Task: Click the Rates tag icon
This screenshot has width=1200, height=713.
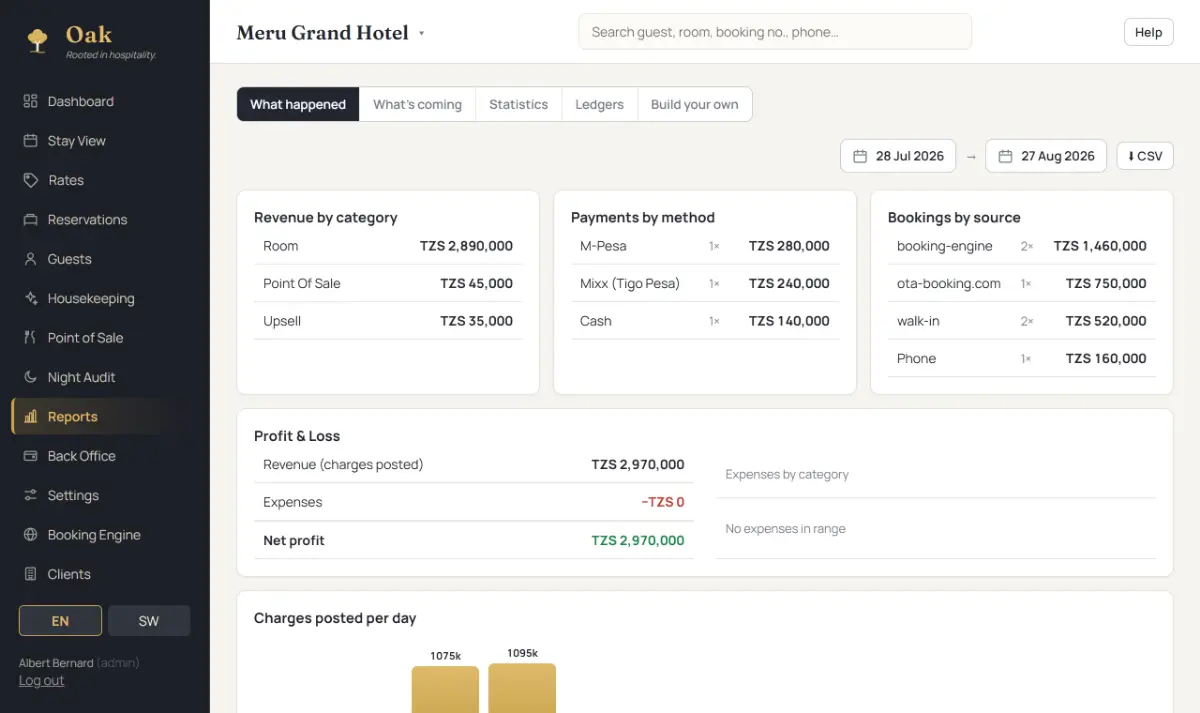Action: pyautogui.click(x=30, y=180)
